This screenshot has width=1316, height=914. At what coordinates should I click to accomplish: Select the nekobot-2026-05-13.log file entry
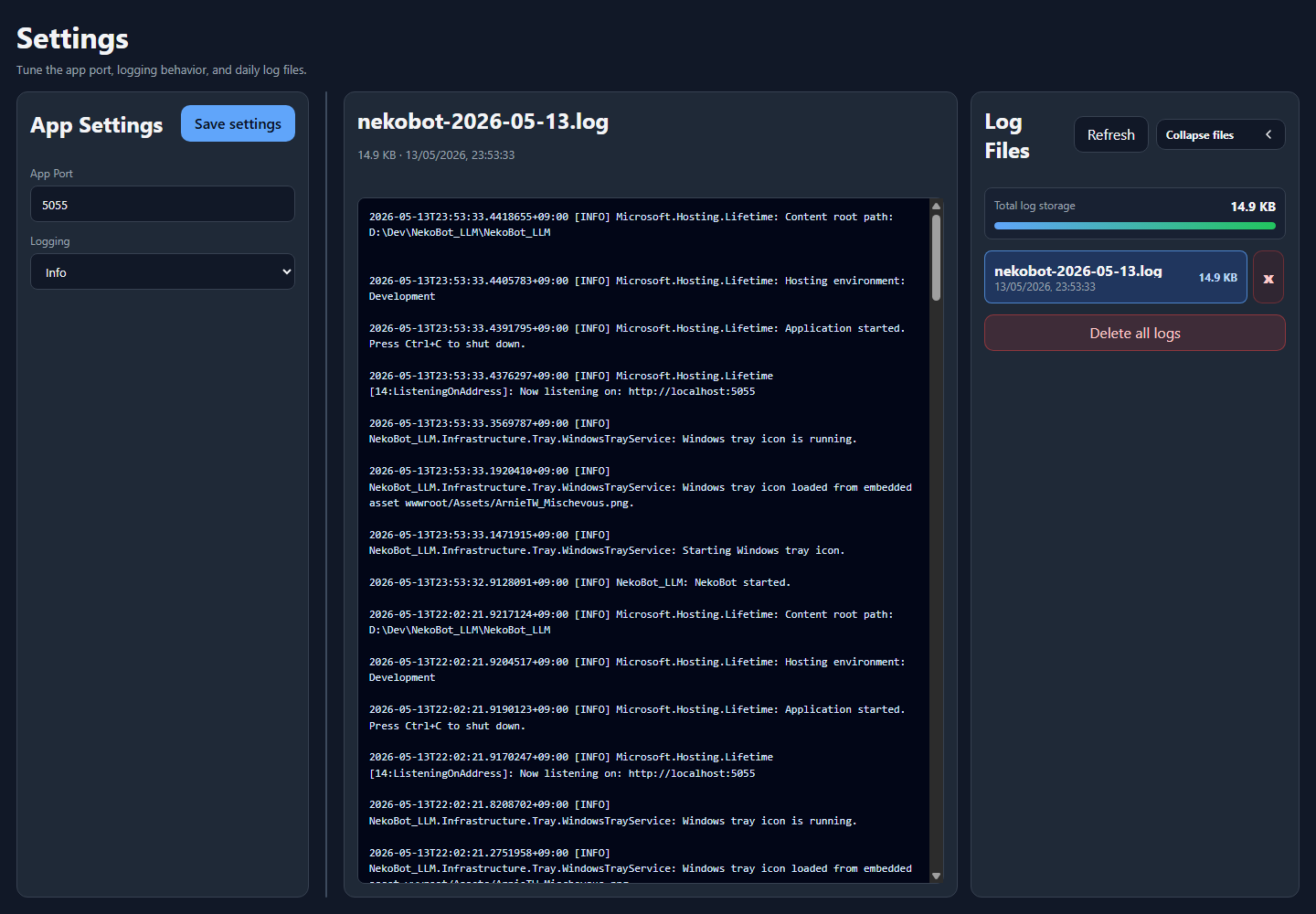point(1115,277)
